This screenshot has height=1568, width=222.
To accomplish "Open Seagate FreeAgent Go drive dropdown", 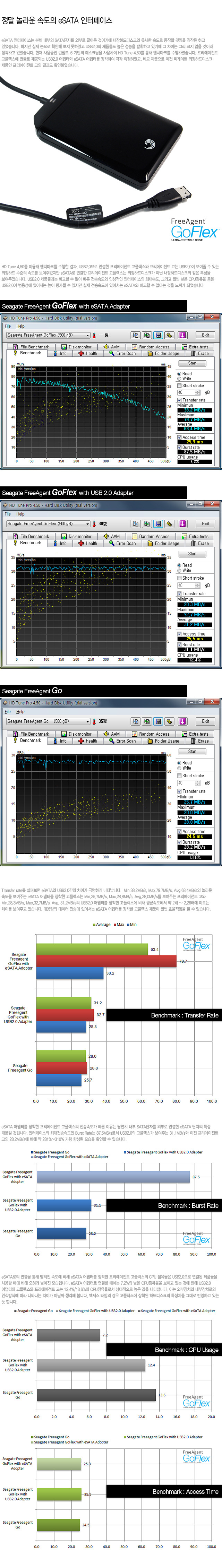I will coord(48,722).
